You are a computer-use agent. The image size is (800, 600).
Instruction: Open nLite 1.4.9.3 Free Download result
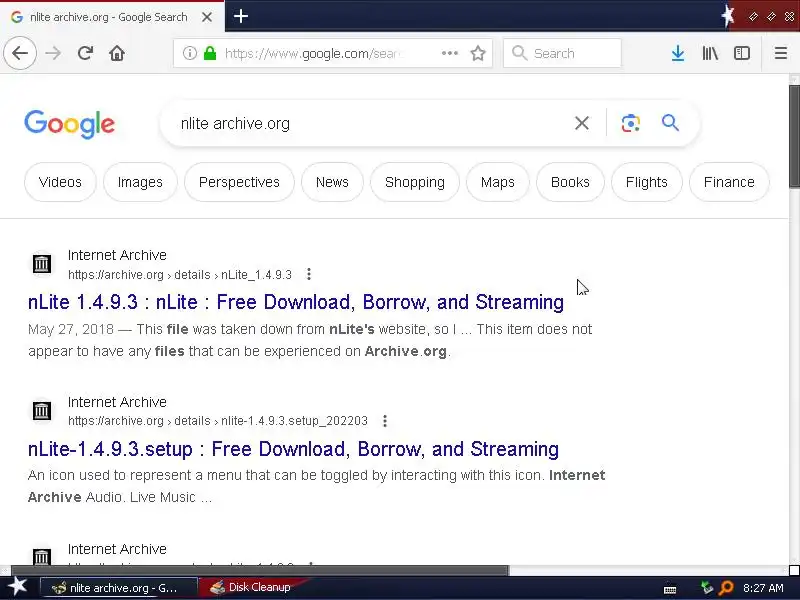click(x=296, y=302)
